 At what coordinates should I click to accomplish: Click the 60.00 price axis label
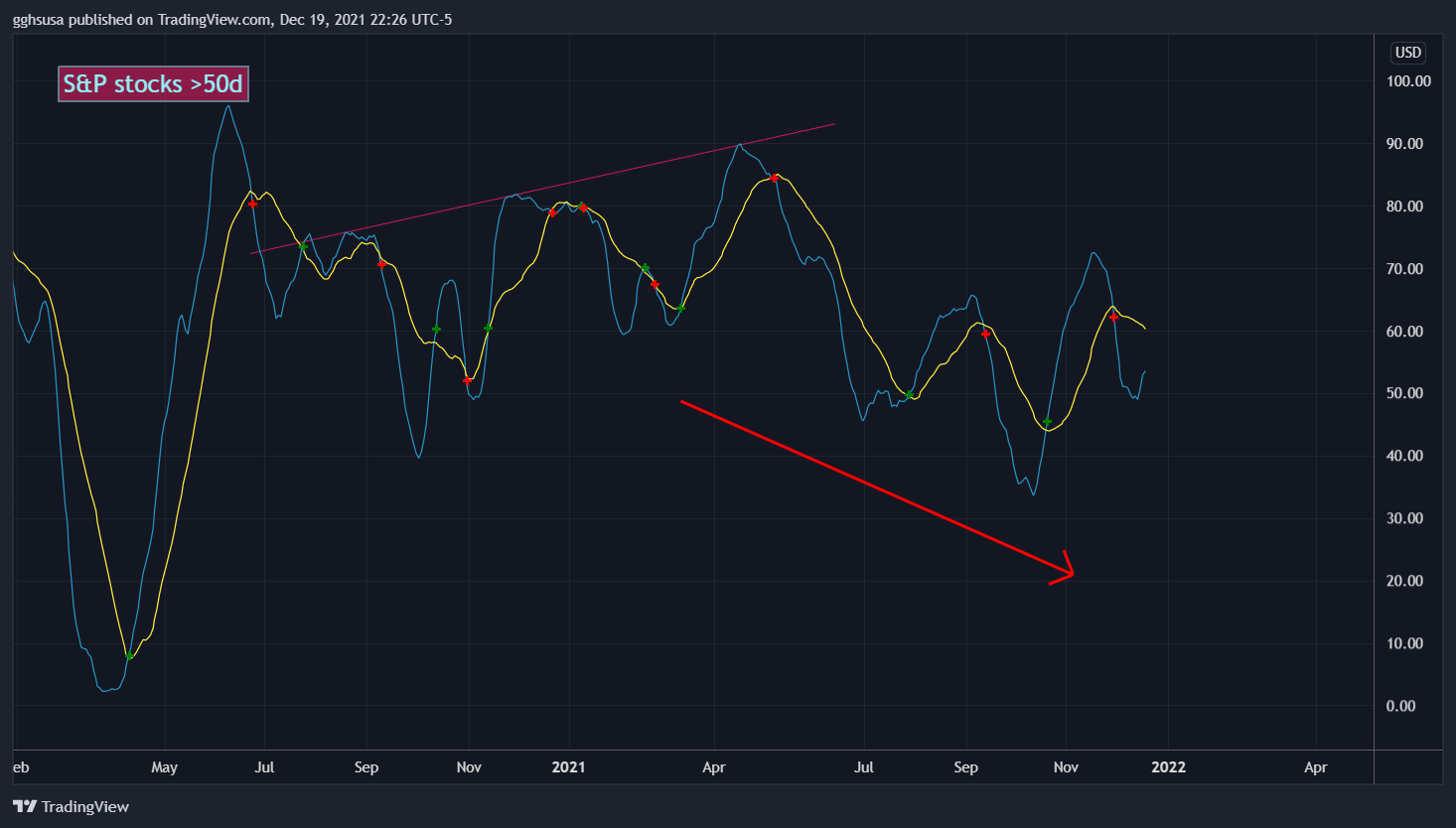coord(1404,332)
